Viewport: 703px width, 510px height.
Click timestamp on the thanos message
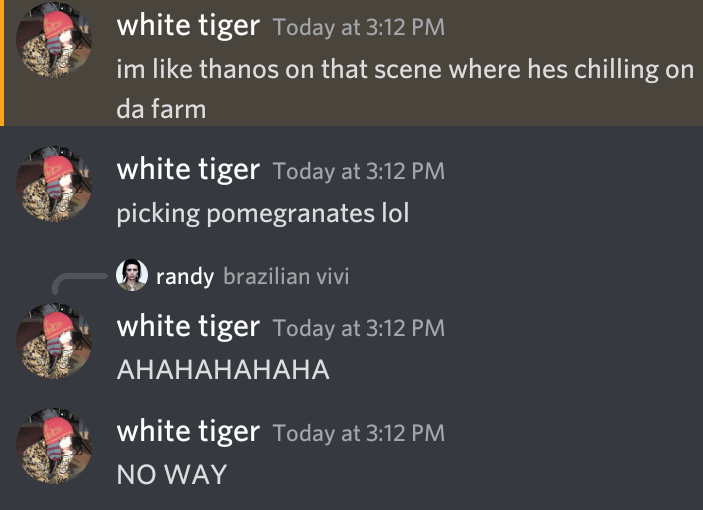coord(359,27)
